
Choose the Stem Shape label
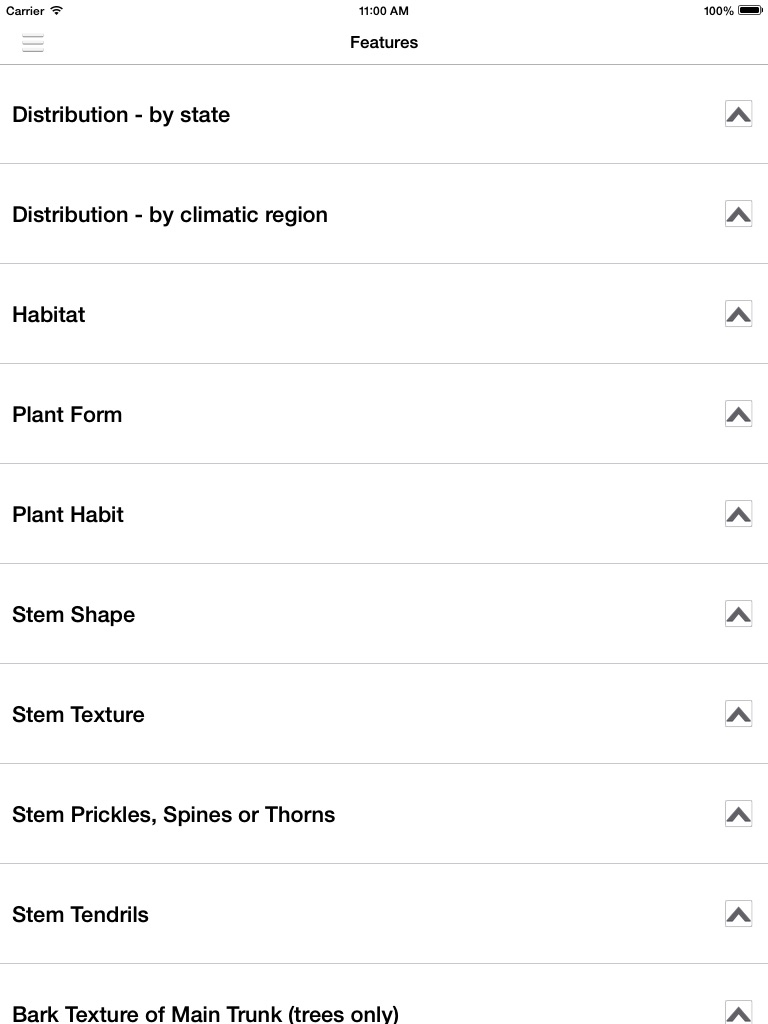click(74, 615)
